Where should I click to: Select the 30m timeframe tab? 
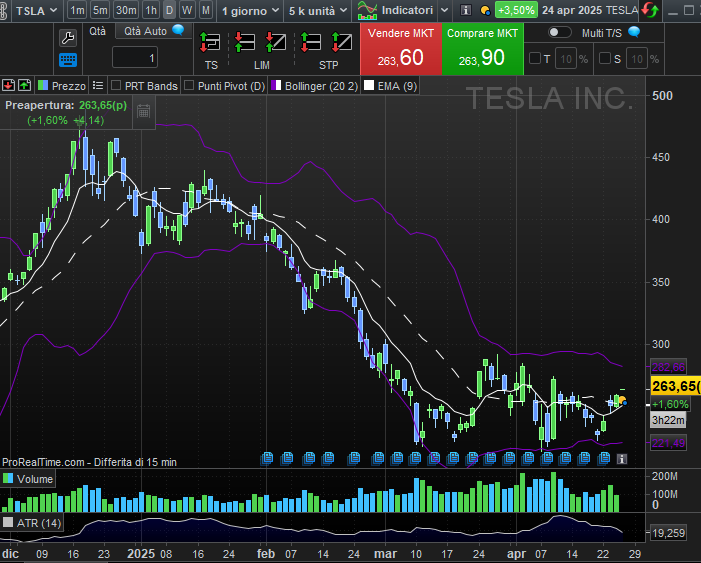125,10
